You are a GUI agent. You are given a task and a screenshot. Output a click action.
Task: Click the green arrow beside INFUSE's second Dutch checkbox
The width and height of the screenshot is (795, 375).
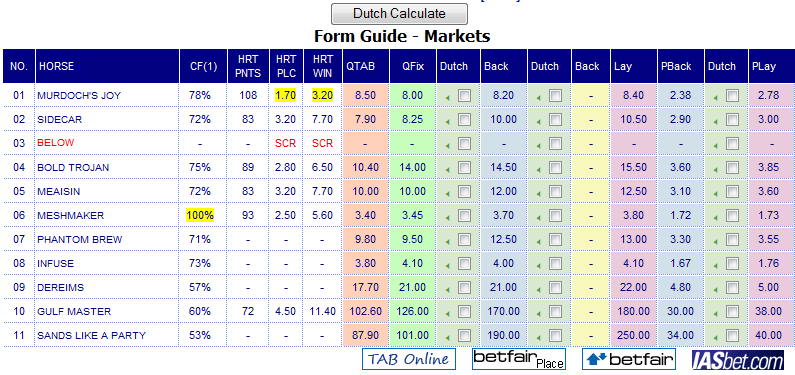coord(539,264)
